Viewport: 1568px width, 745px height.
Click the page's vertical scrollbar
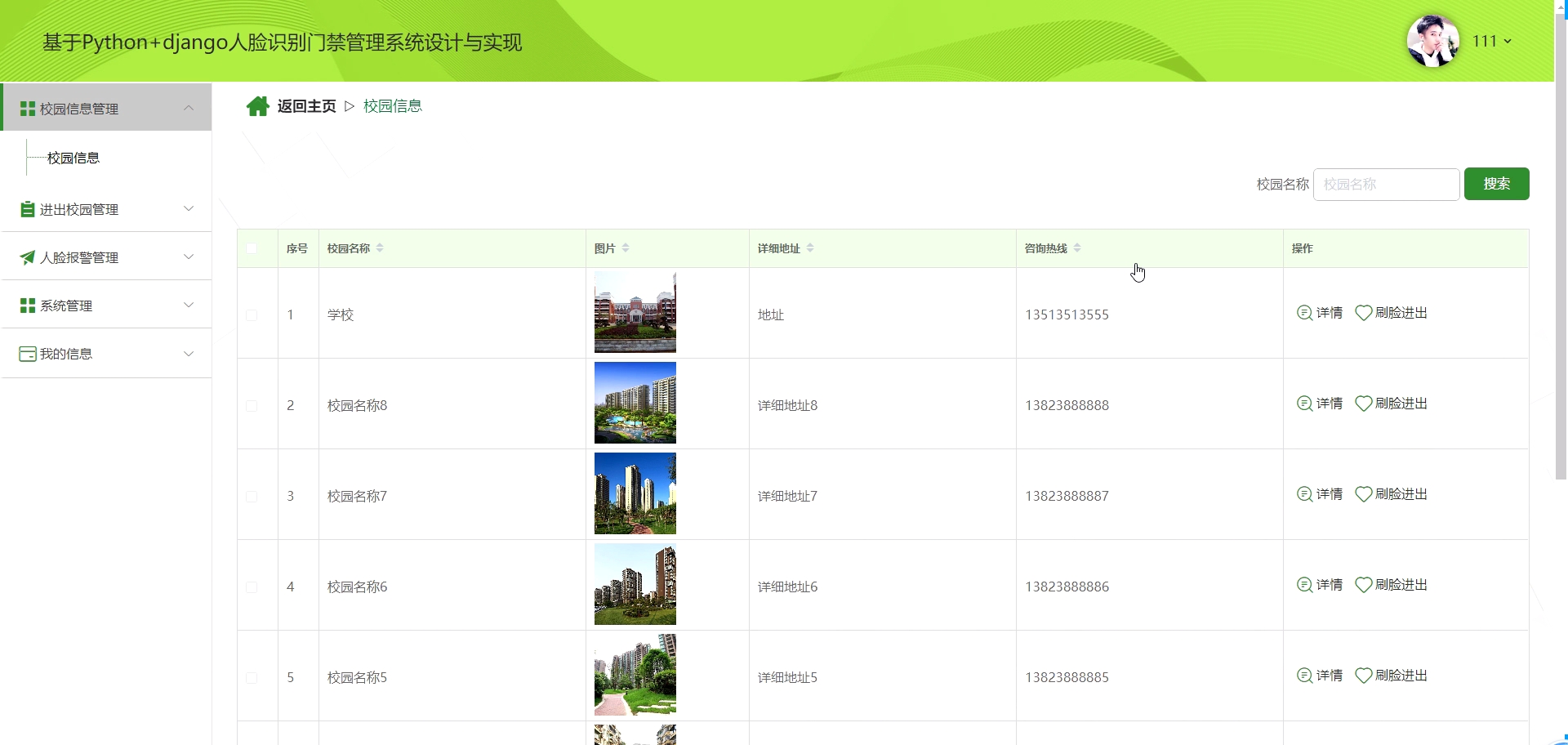(1561, 245)
